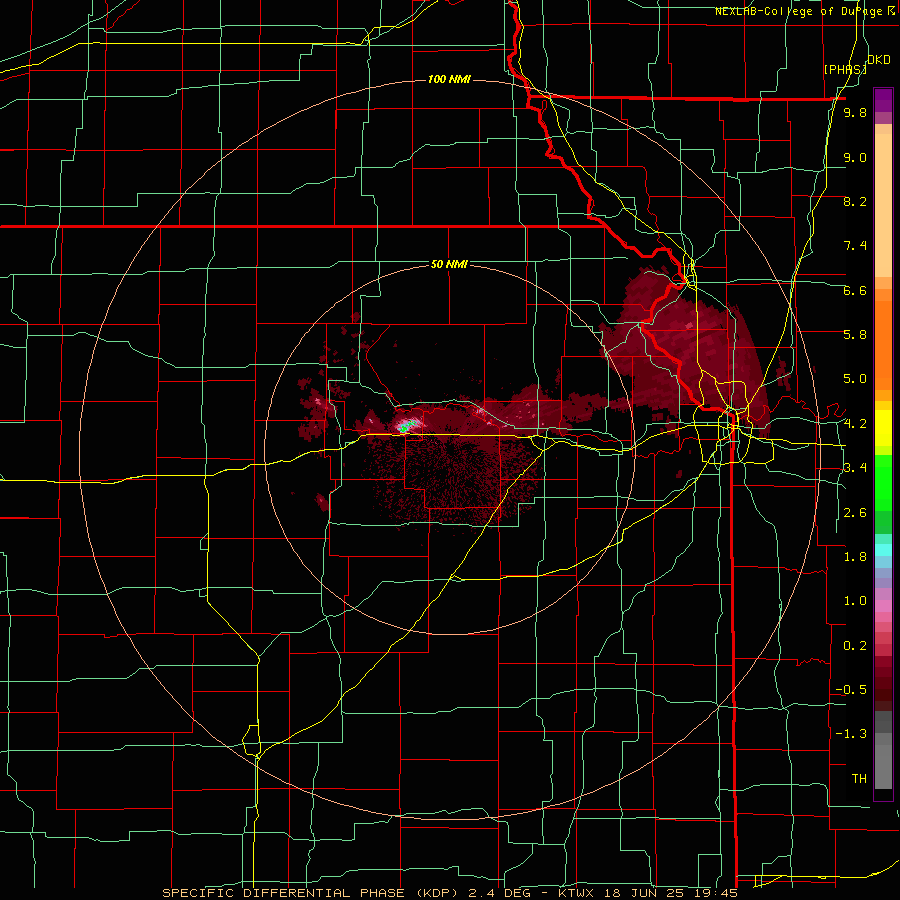Click the 8.2 value on the color scale
The height and width of the screenshot is (900, 900).
coord(855,201)
